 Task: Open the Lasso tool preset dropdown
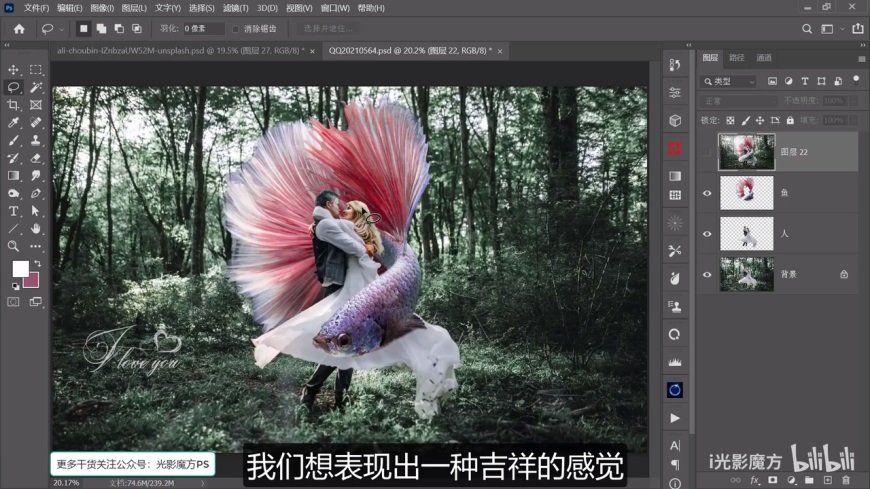(61, 29)
